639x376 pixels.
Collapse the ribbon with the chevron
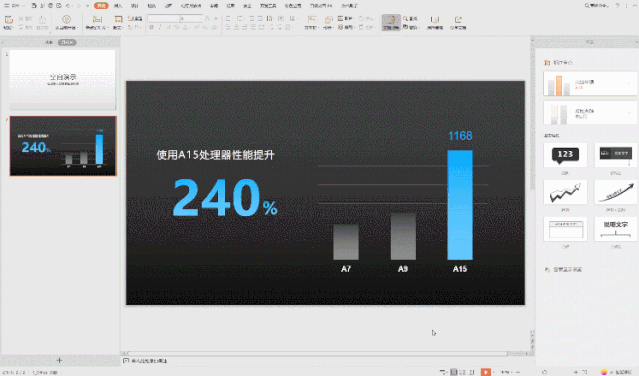coord(634,6)
